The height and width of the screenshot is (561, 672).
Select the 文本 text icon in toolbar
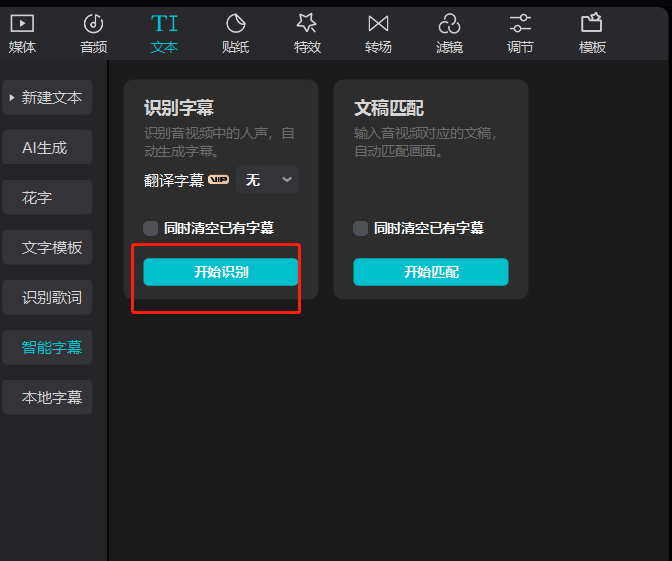point(164,24)
